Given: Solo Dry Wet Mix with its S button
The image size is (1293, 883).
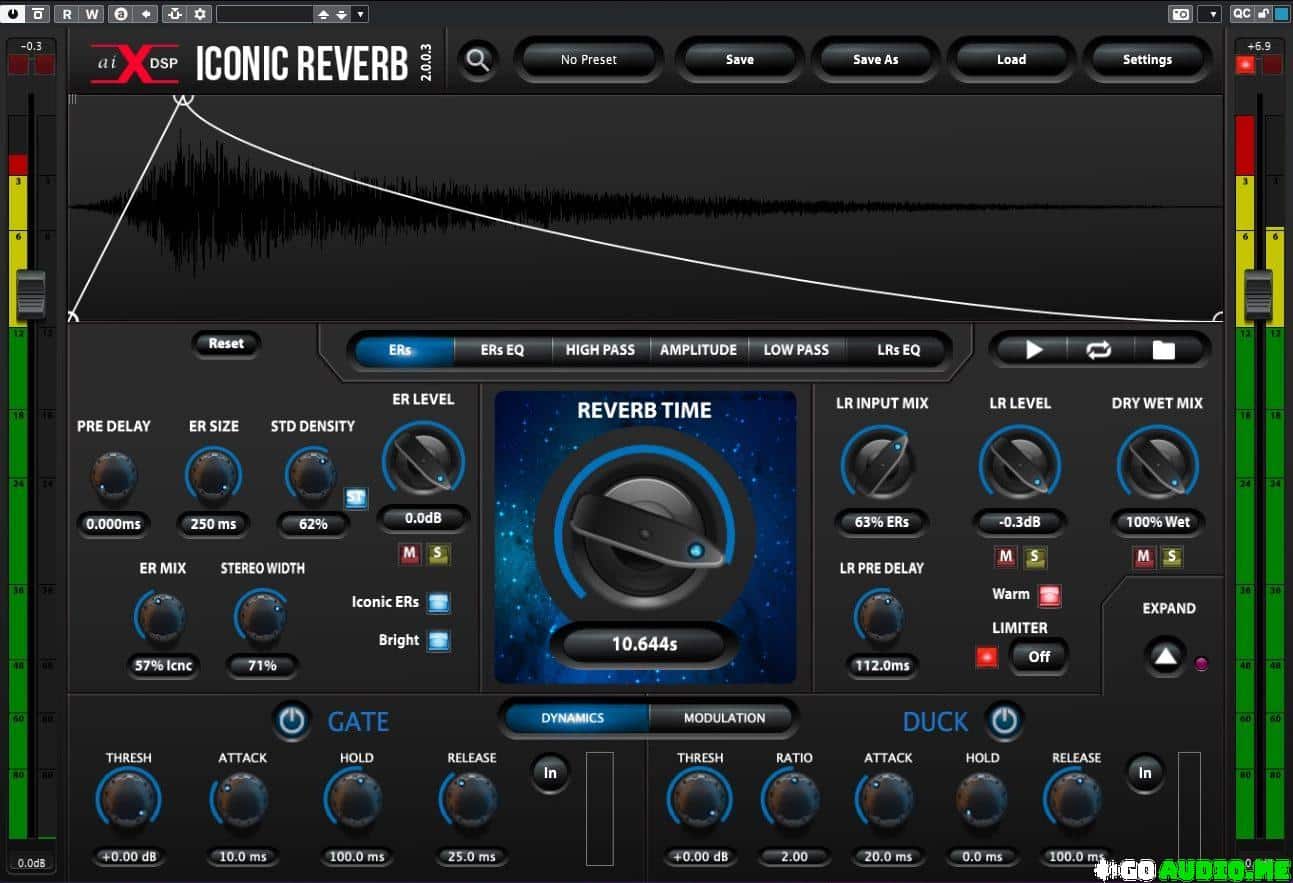Looking at the screenshot, I should click(1172, 557).
